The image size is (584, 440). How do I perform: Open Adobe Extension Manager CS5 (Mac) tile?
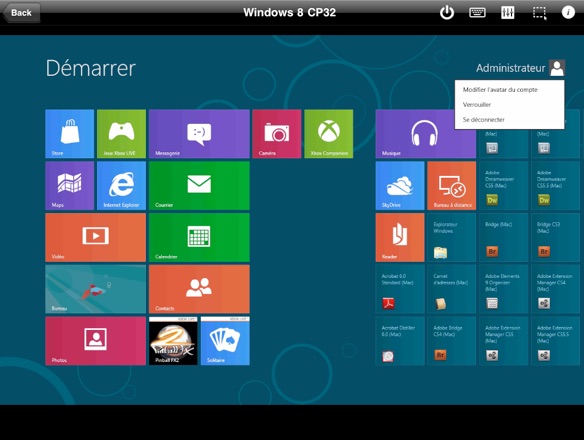504,341
